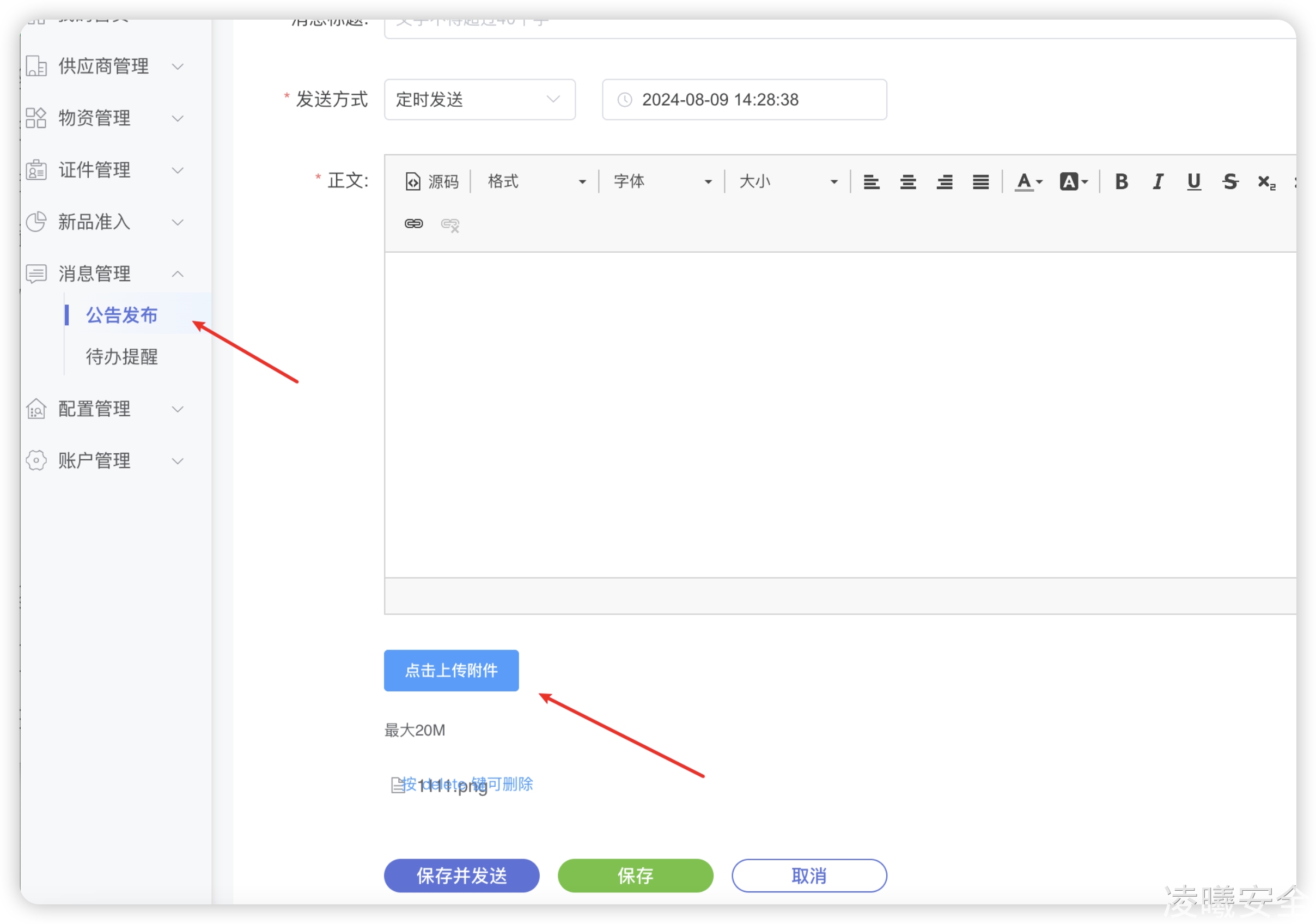1316x924 pixels.
Task: Open the 定时发送 send method dropdown
Action: click(479, 100)
